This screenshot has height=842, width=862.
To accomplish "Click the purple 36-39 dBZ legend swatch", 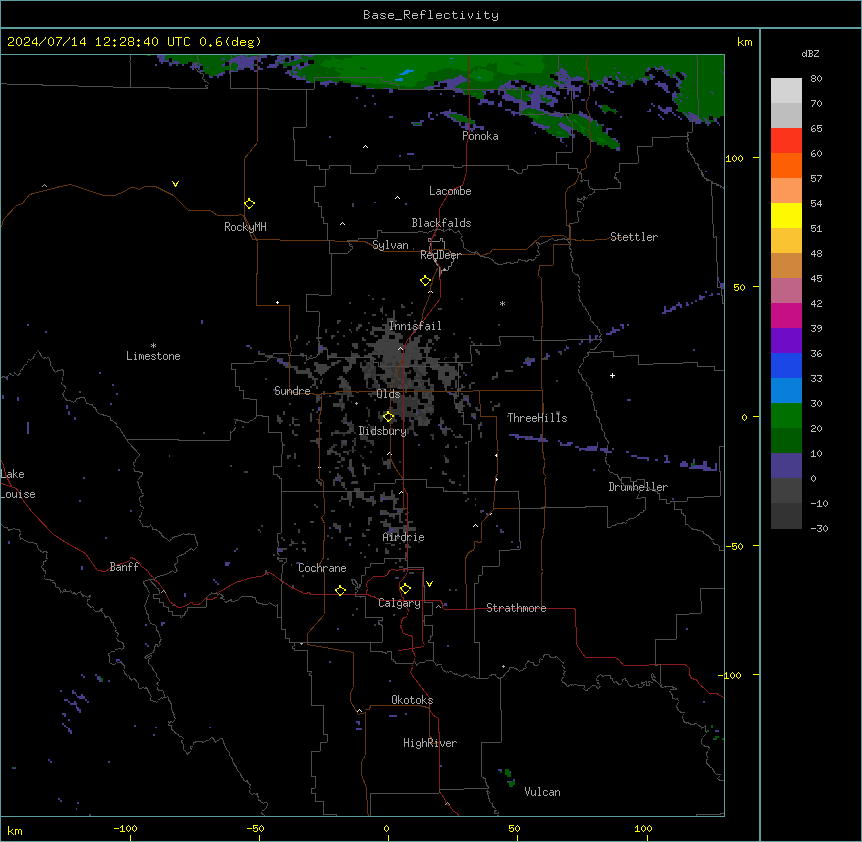I will (x=786, y=340).
